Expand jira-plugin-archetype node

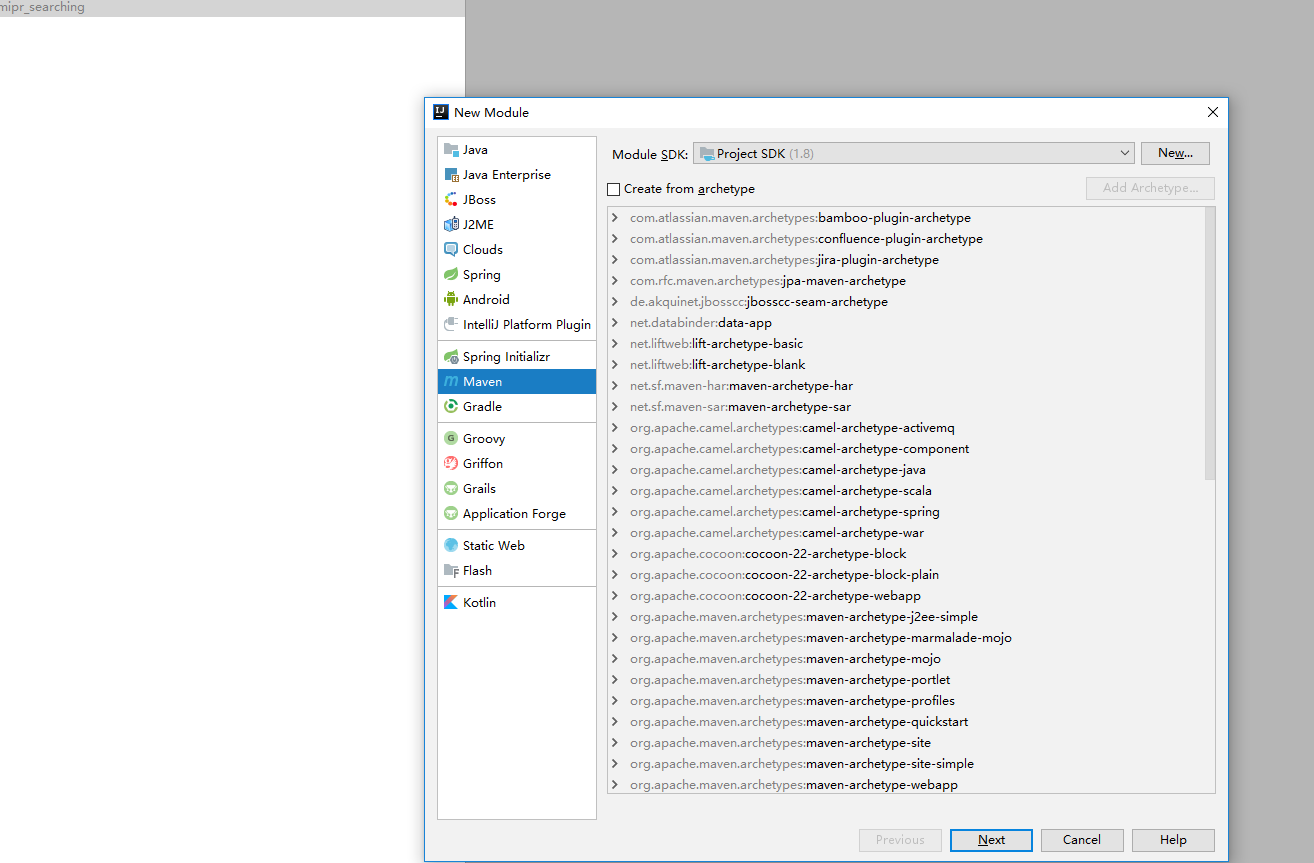point(615,260)
